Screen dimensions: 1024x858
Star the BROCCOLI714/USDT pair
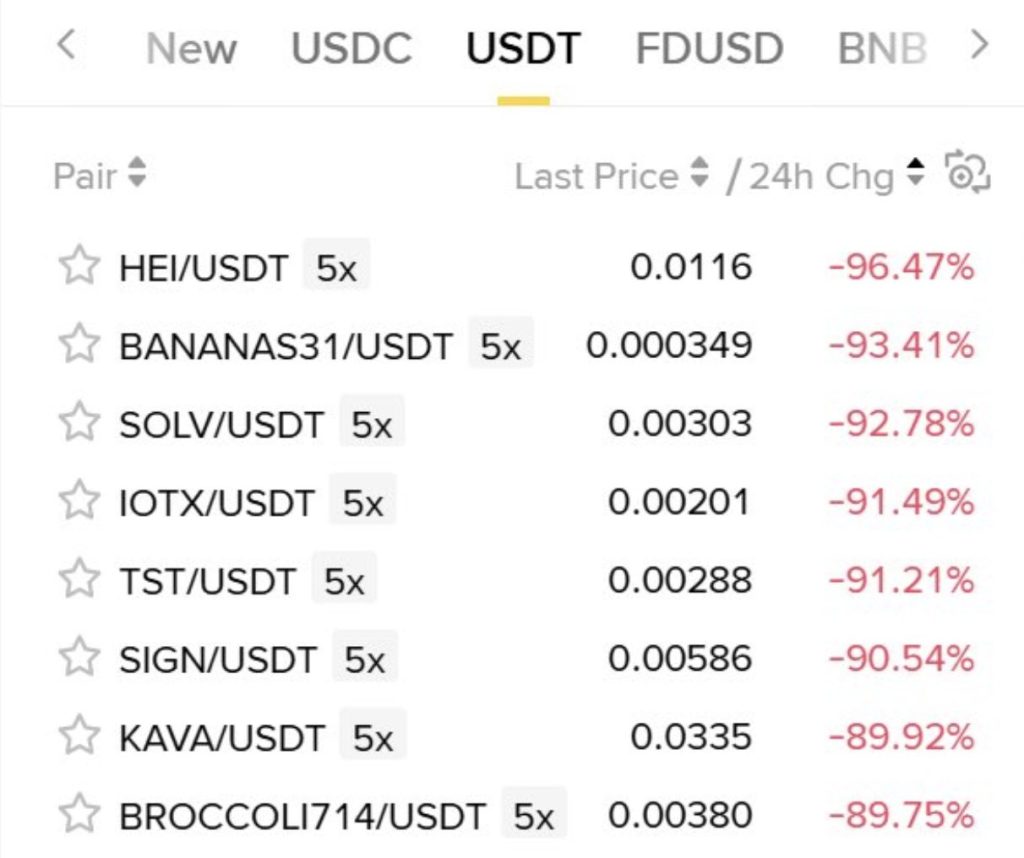coord(79,815)
